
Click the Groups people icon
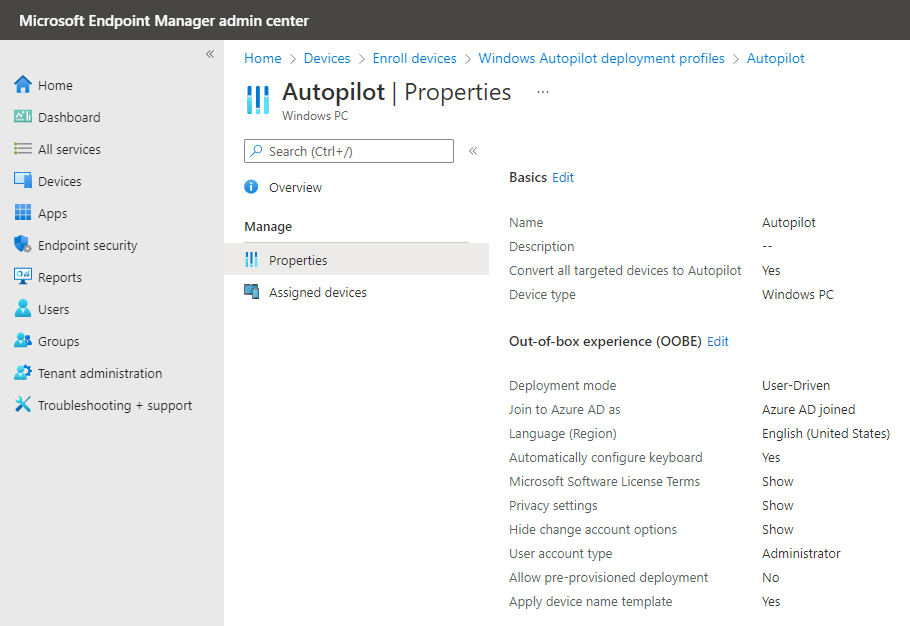tap(23, 340)
